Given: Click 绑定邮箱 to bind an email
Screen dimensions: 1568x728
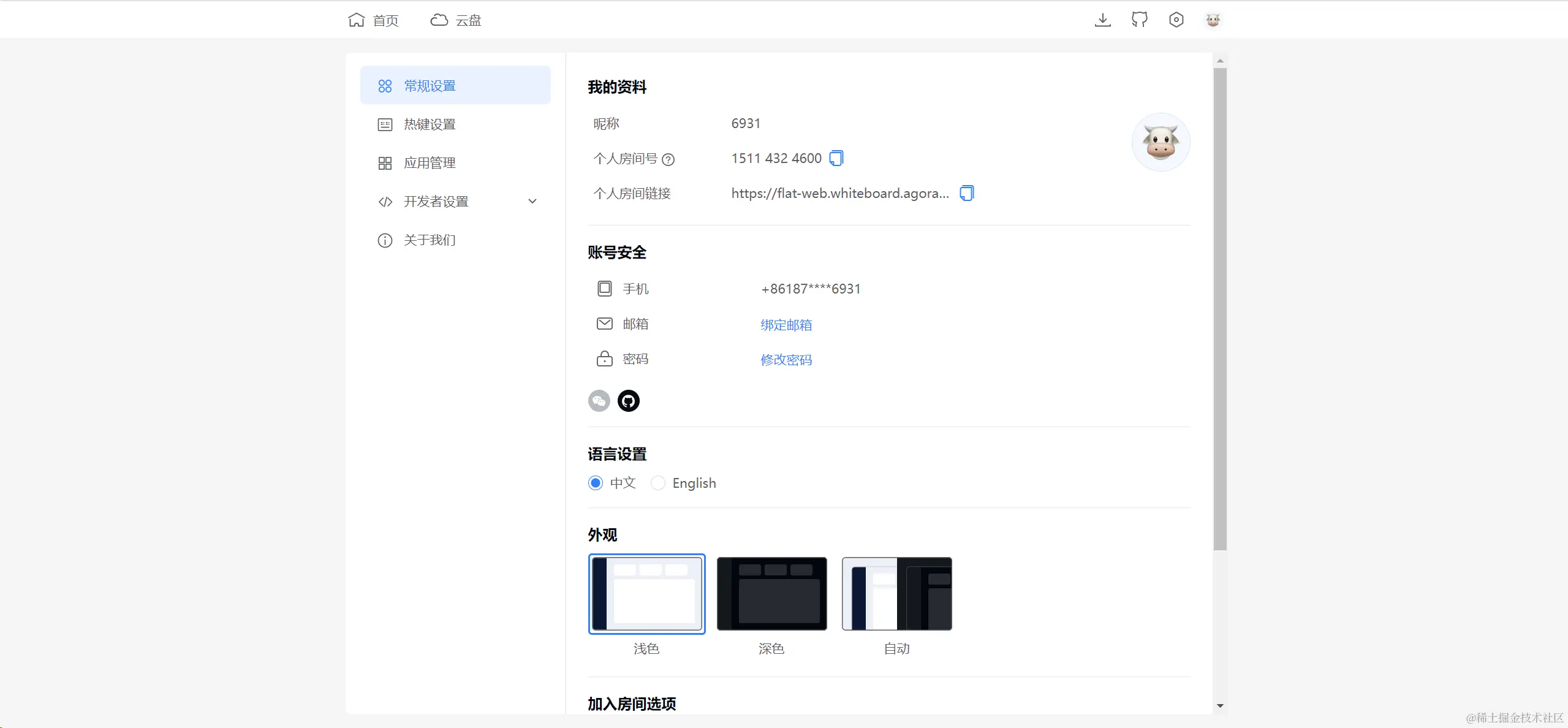Looking at the screenshot, I should [786, 325].
